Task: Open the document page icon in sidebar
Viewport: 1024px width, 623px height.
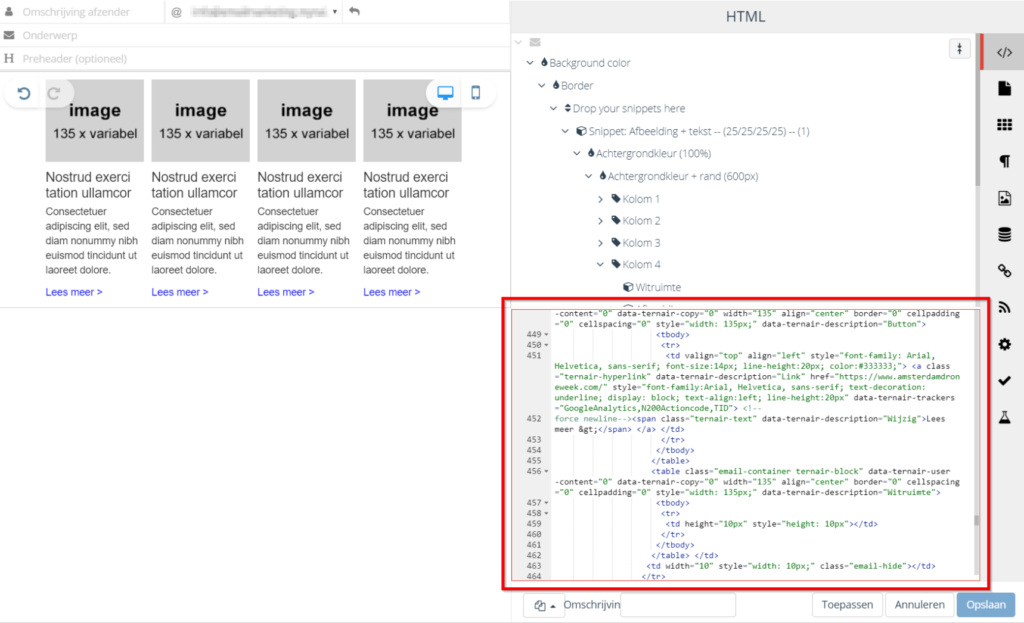Action: (1004, 89)
